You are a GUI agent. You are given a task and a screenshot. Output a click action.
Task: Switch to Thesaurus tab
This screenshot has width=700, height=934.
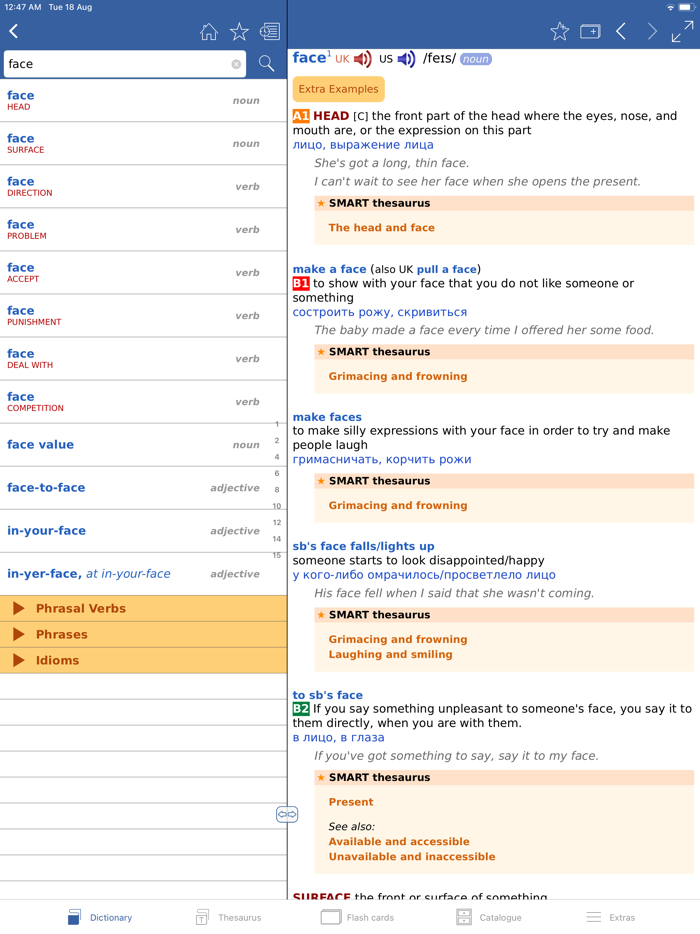[x=228, y=917]
